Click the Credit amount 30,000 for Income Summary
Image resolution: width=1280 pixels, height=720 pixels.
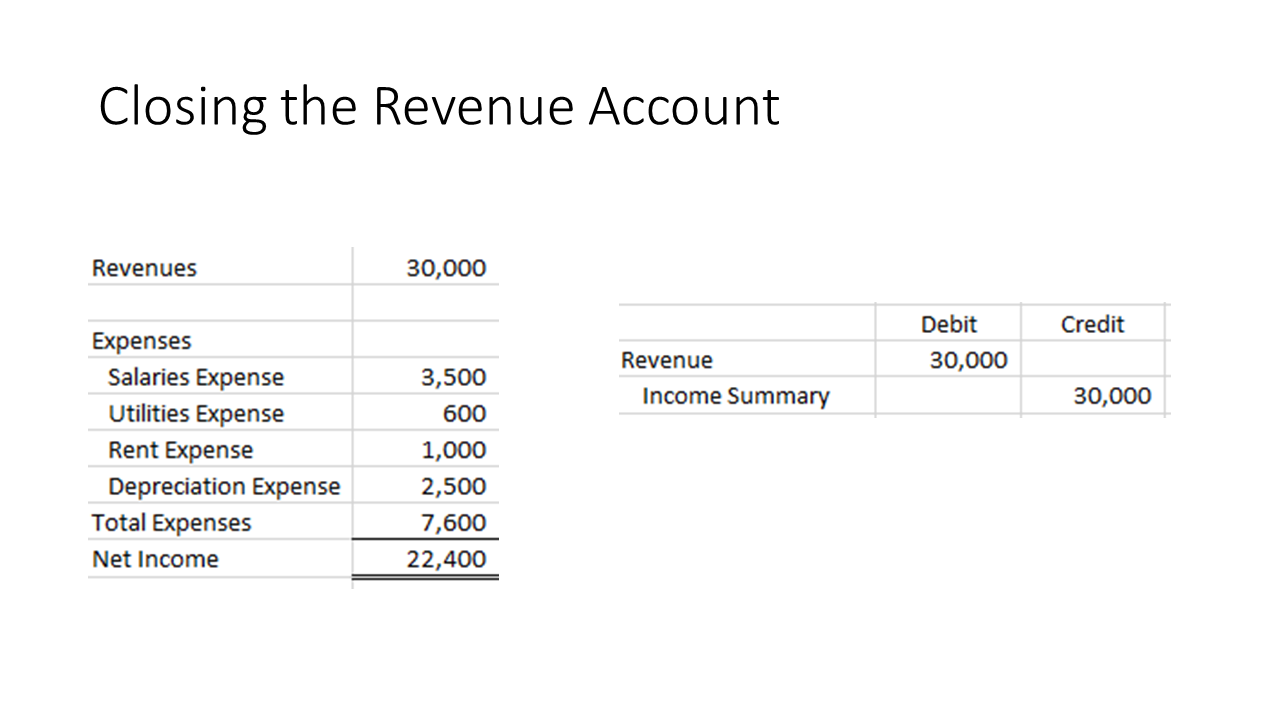[1112, 396]
